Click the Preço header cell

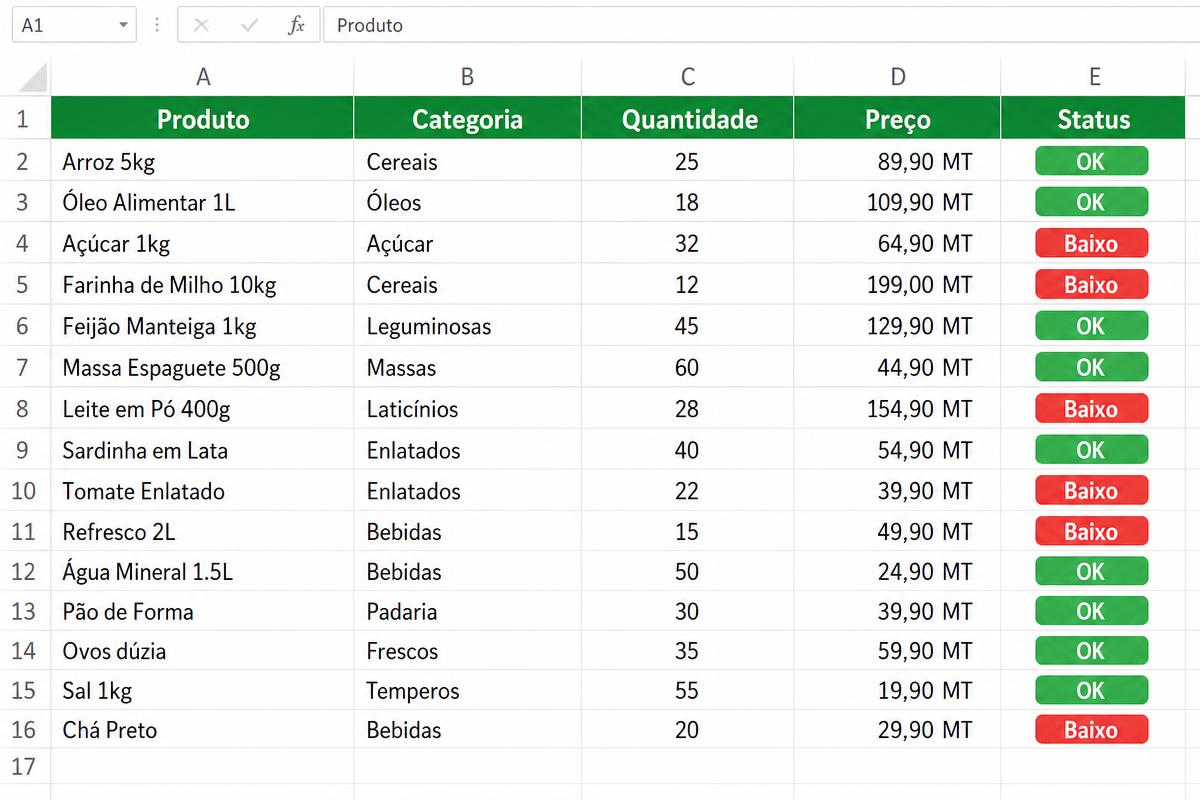[x=897, y=119]
